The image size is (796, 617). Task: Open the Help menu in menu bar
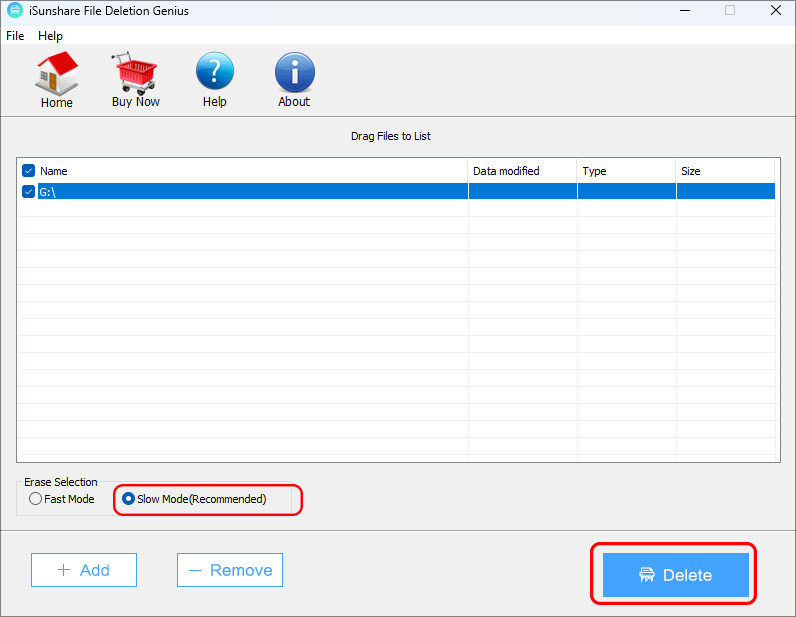pyautogui.click(x=50, y=36)
